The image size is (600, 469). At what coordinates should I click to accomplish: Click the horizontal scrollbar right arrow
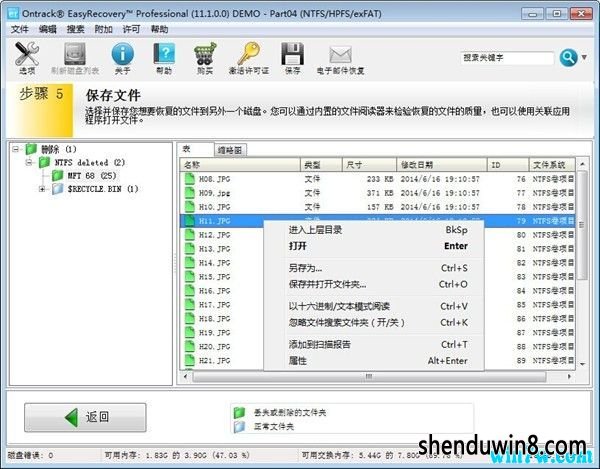[x=569, y=377]
